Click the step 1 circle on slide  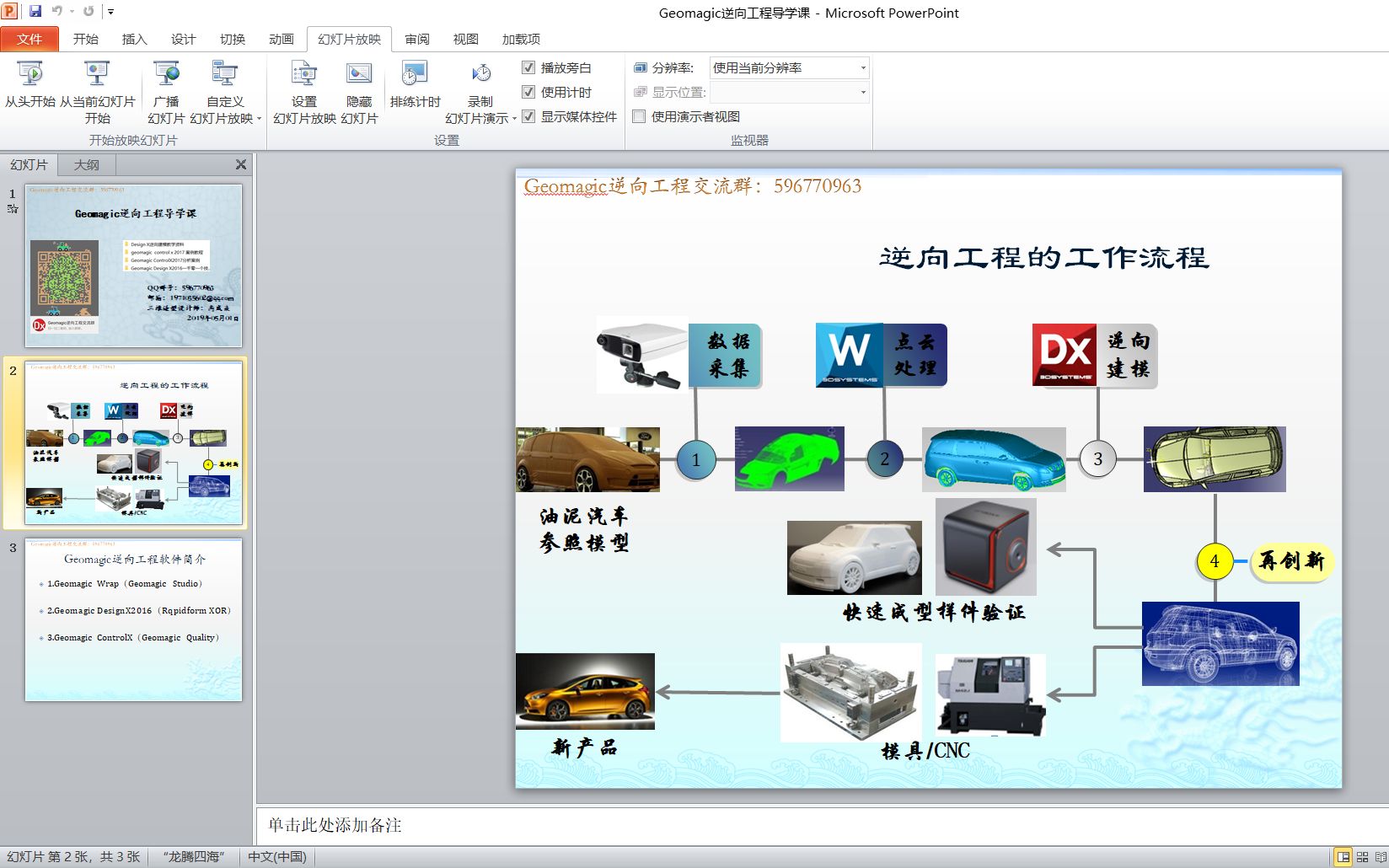point(696,459)
